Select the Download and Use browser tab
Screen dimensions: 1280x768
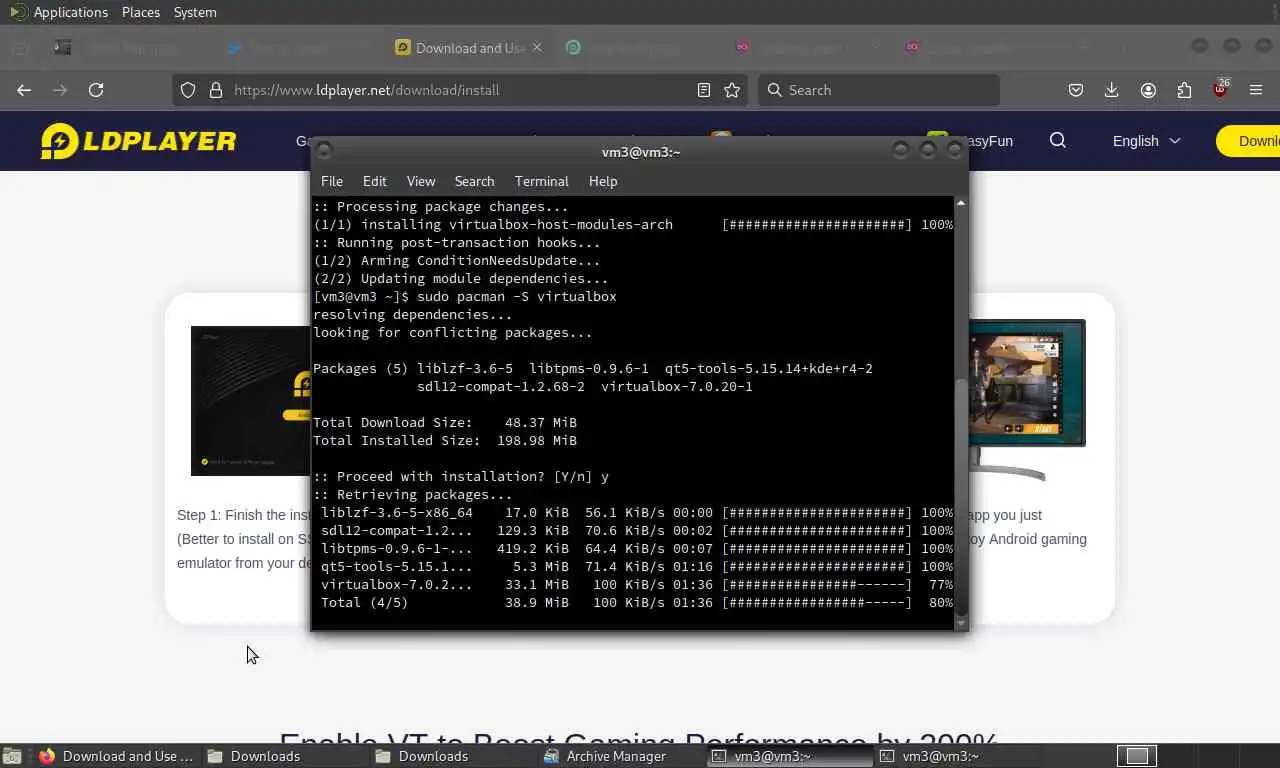pos(469,47)
